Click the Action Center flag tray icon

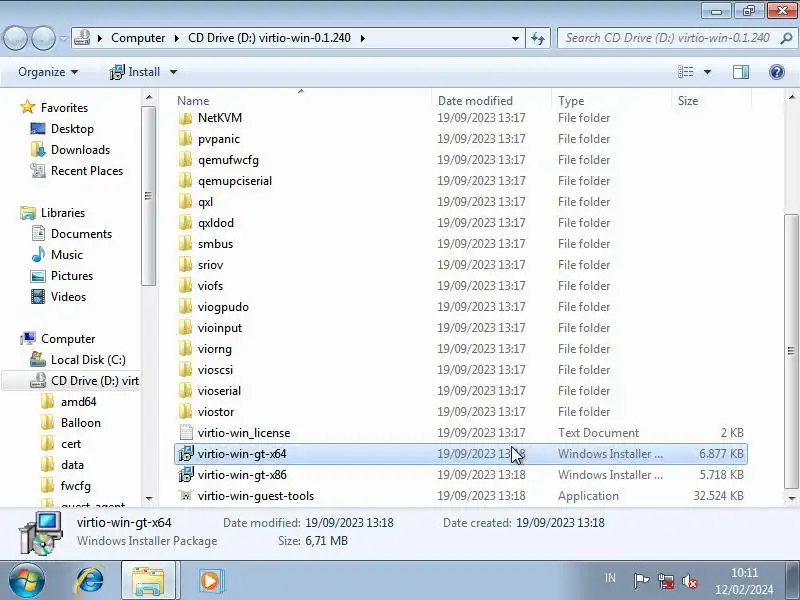click(x=641, y=580)
